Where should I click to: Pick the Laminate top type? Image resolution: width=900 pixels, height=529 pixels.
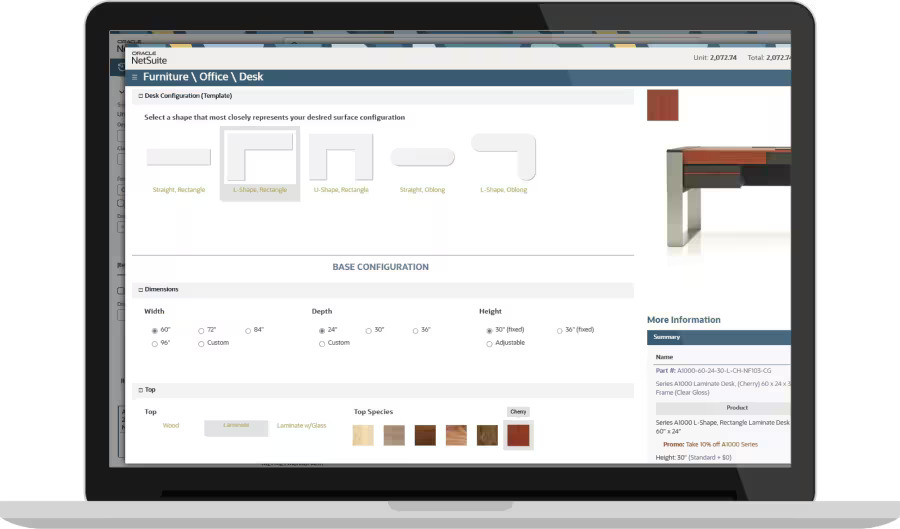[236, 428]
